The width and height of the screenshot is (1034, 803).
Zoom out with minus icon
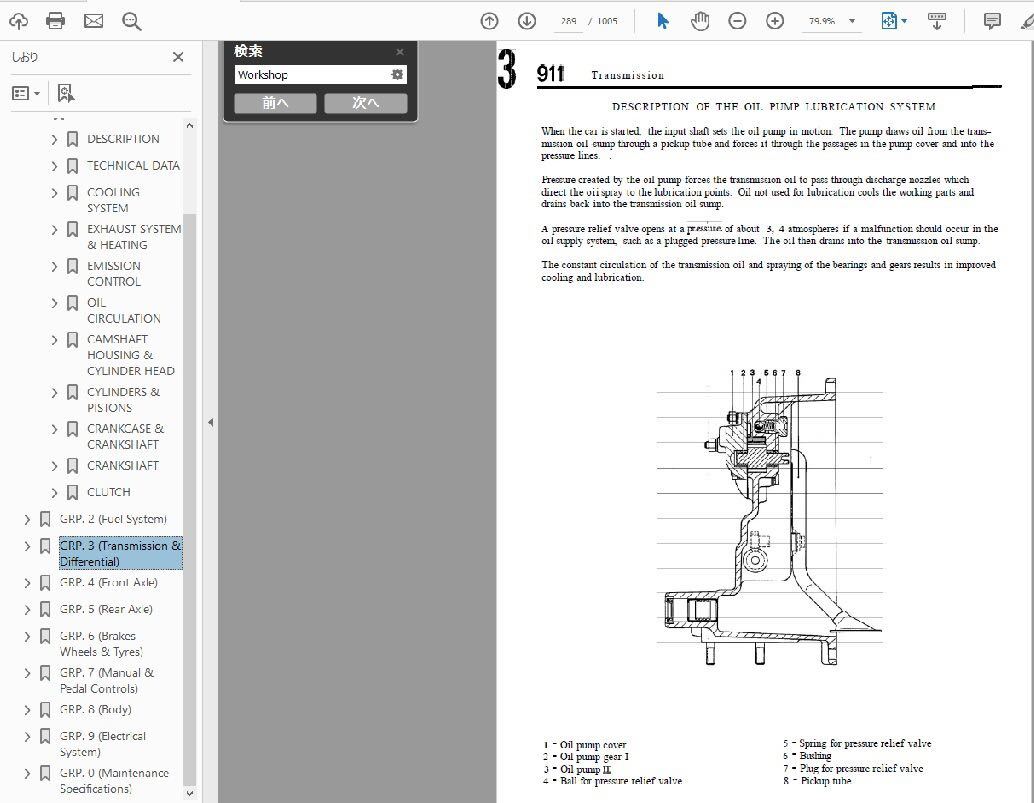click(x=737, y=22)
